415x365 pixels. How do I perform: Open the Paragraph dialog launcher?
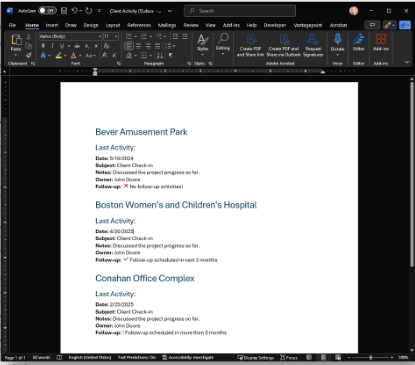point(189,63)
